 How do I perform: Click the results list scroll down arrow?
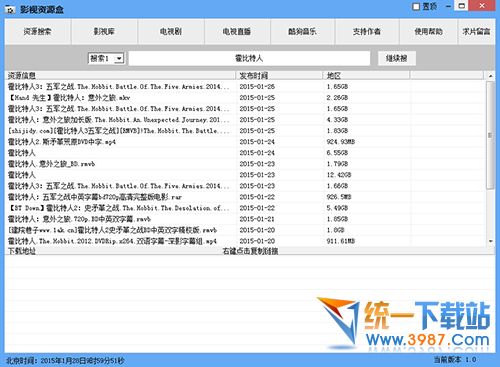pyautogui.click(x=490, y=241)
